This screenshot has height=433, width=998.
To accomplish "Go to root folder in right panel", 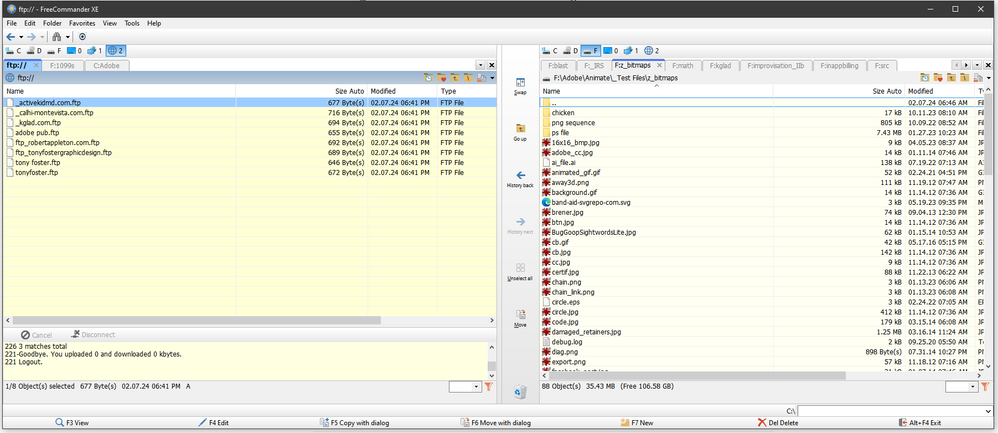I will 965,78.
